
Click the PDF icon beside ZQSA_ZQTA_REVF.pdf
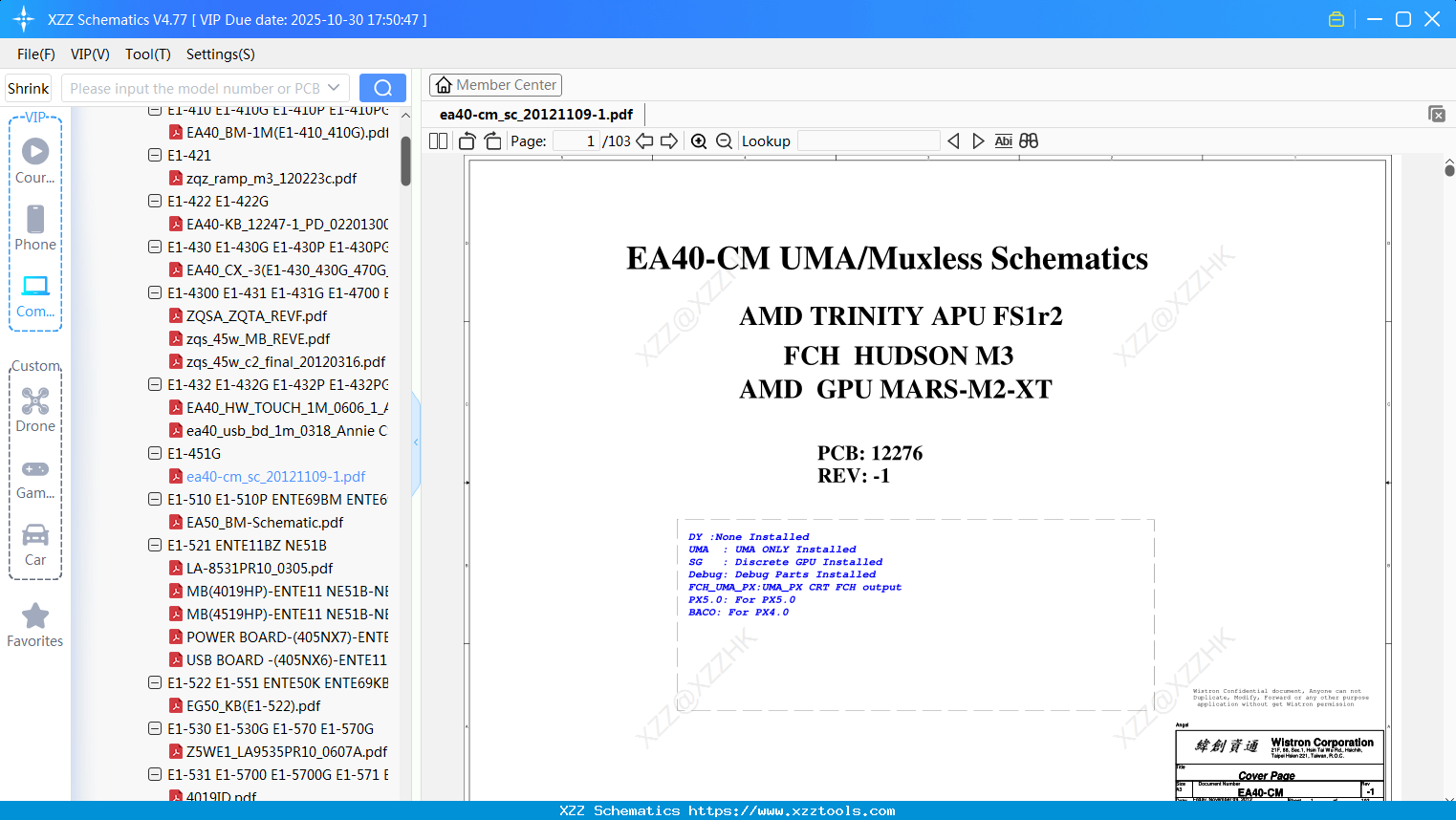coord(176,315)
